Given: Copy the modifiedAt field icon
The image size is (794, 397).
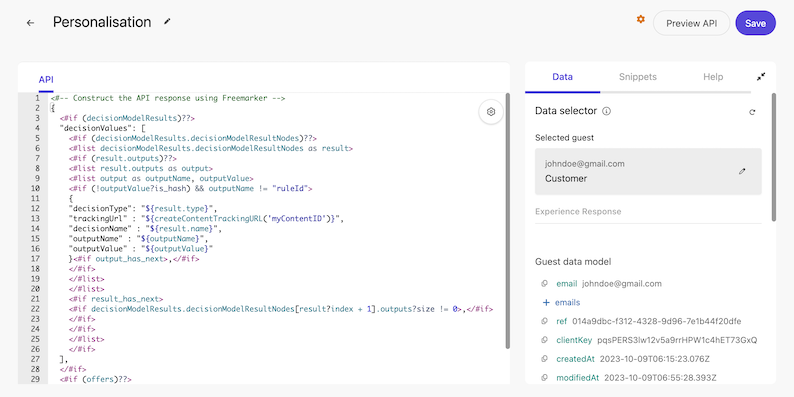Looking at the screenshot, I should click(x=544, y=378).
